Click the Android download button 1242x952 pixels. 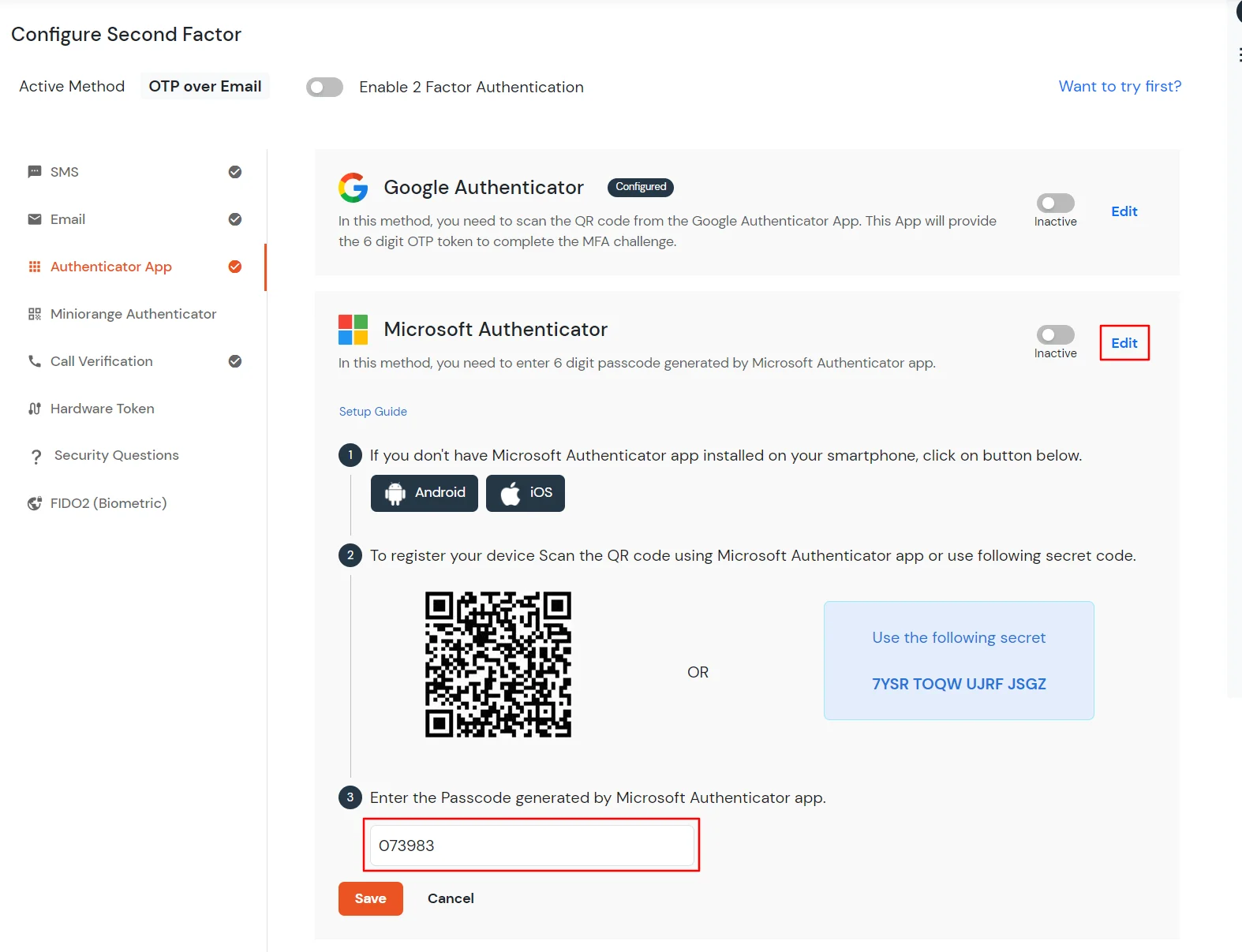point(425,493)
